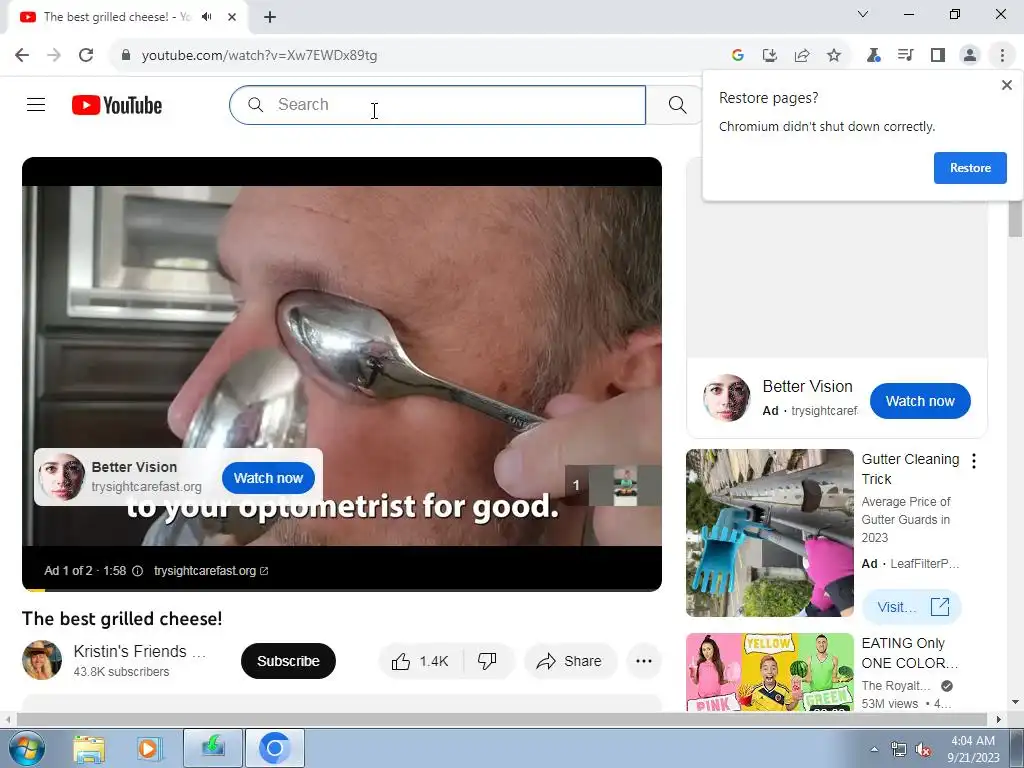
Task: Focus the YouTube Search input field
Action: (x=437, y=104)
